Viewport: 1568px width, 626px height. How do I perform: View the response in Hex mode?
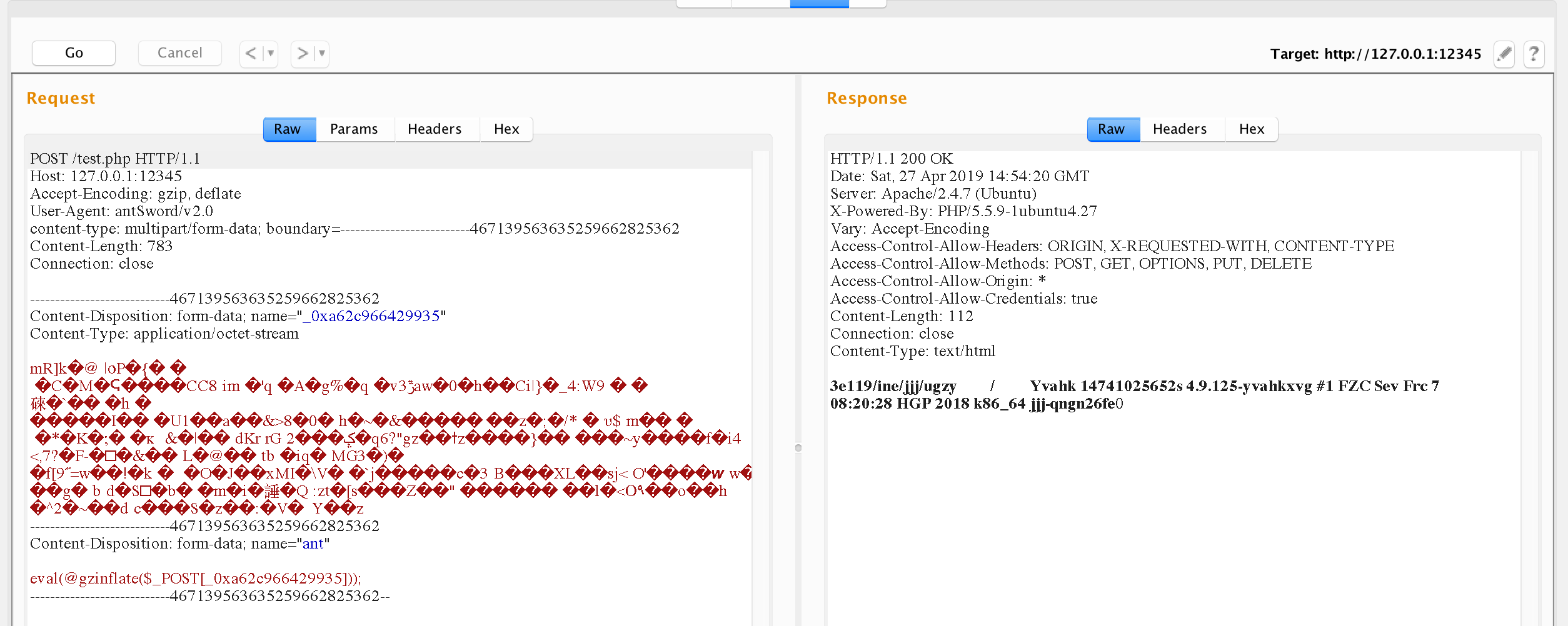pos(1251,129)
